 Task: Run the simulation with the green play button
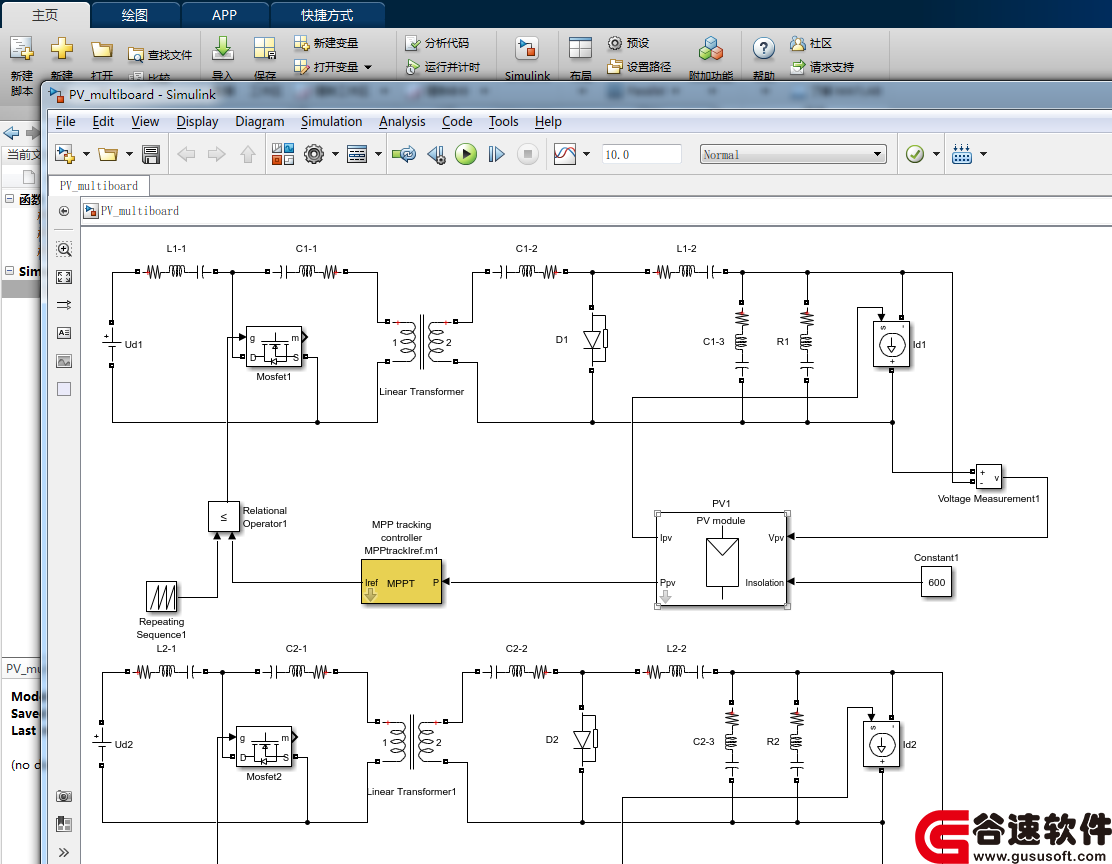[466, 154]
